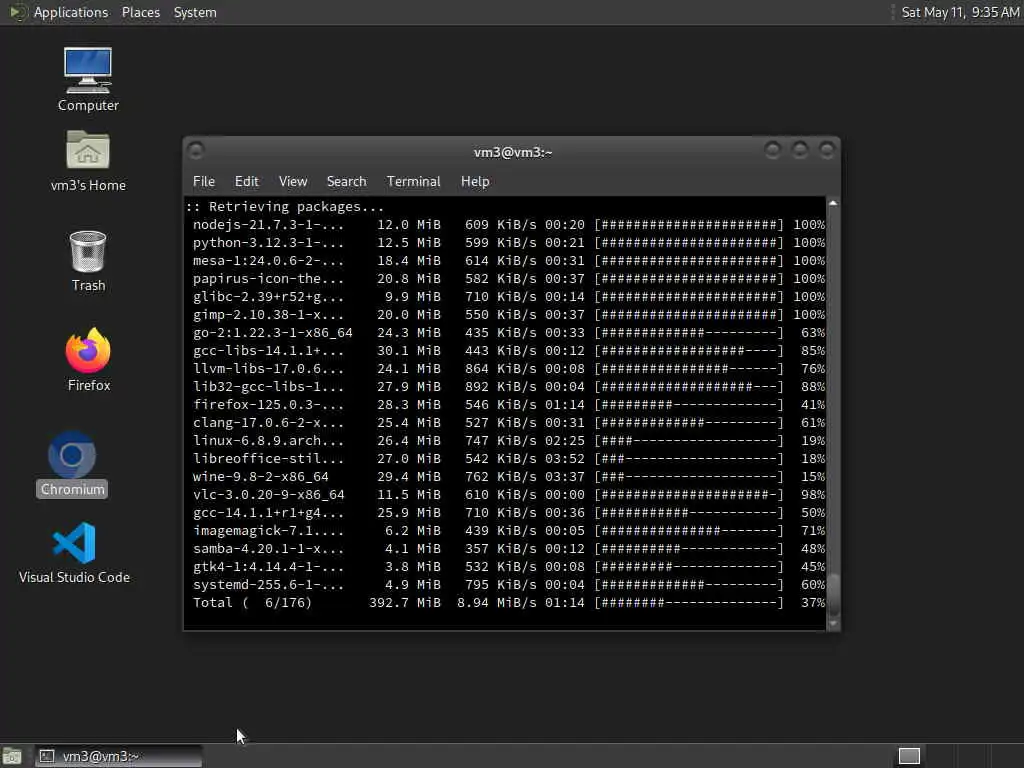Viewport: 1024px width, 768px height.
Task: Click the terminal scrollbar up arrow
Action: [833, 204]
